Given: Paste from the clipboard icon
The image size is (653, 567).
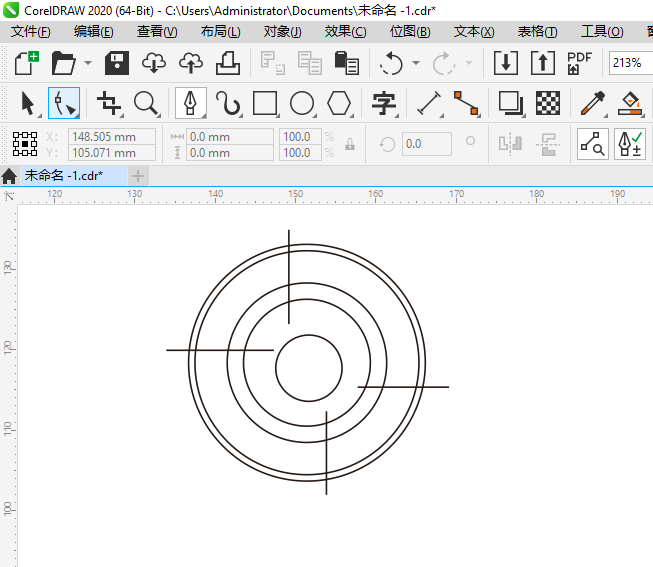Looking at the screenshot, I should coord(346,63).
